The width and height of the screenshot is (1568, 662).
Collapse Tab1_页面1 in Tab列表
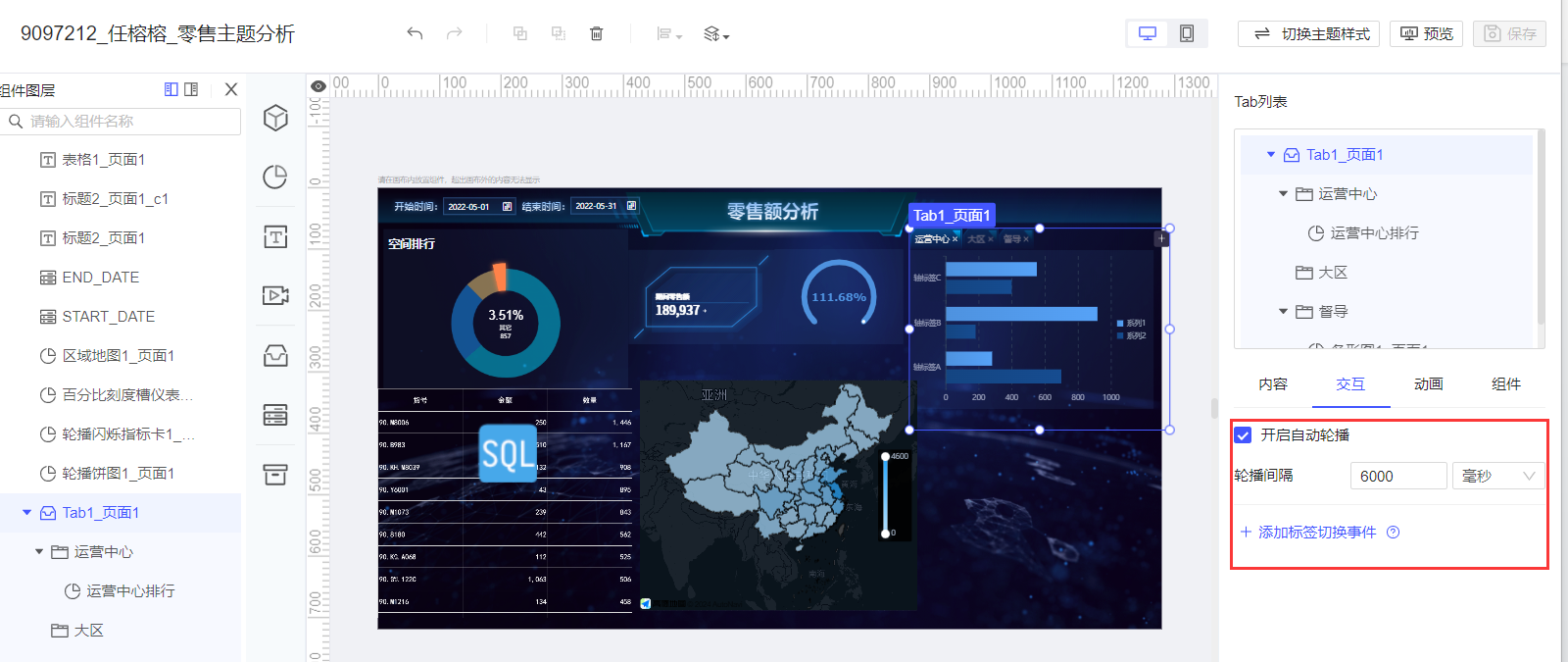[x=1271, y=155]
